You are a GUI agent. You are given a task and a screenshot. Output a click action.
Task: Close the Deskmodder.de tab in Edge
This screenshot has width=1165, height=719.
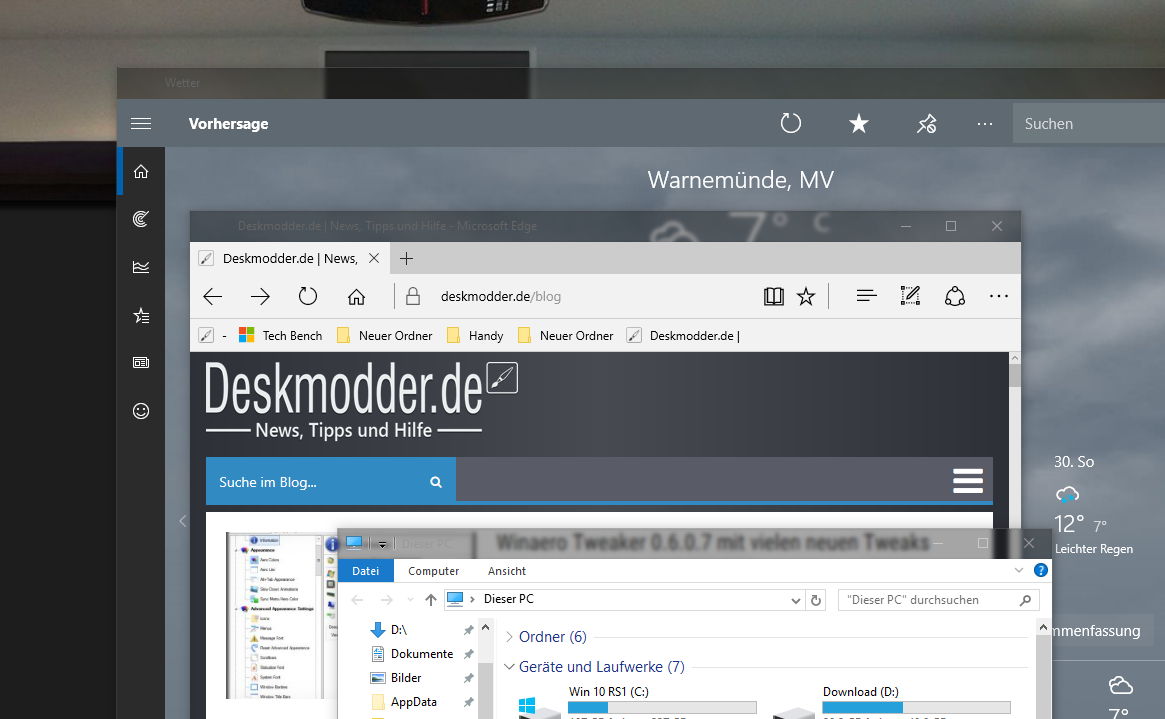pos(374,258)
